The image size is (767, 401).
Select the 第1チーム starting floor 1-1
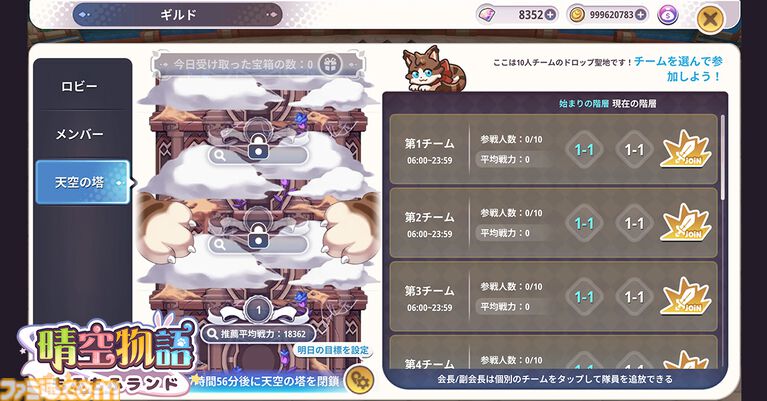tap(584, 150)
